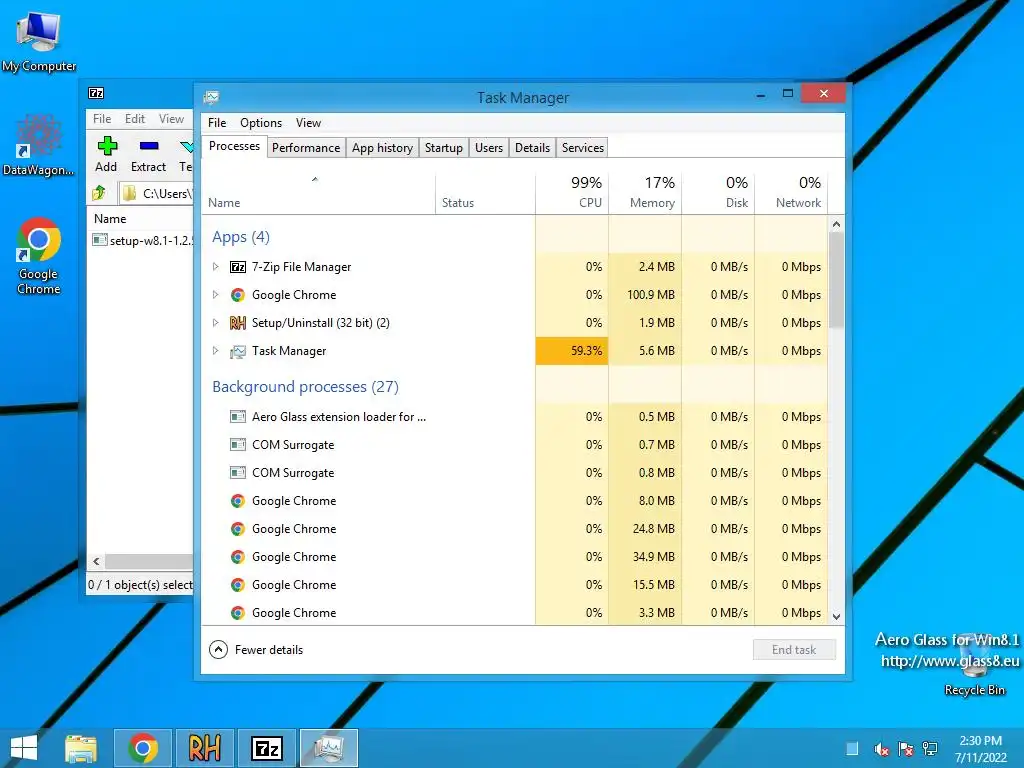
Task: Select first COM Surrogate process (0.7 MB)
Action: (x=515, y=445)
